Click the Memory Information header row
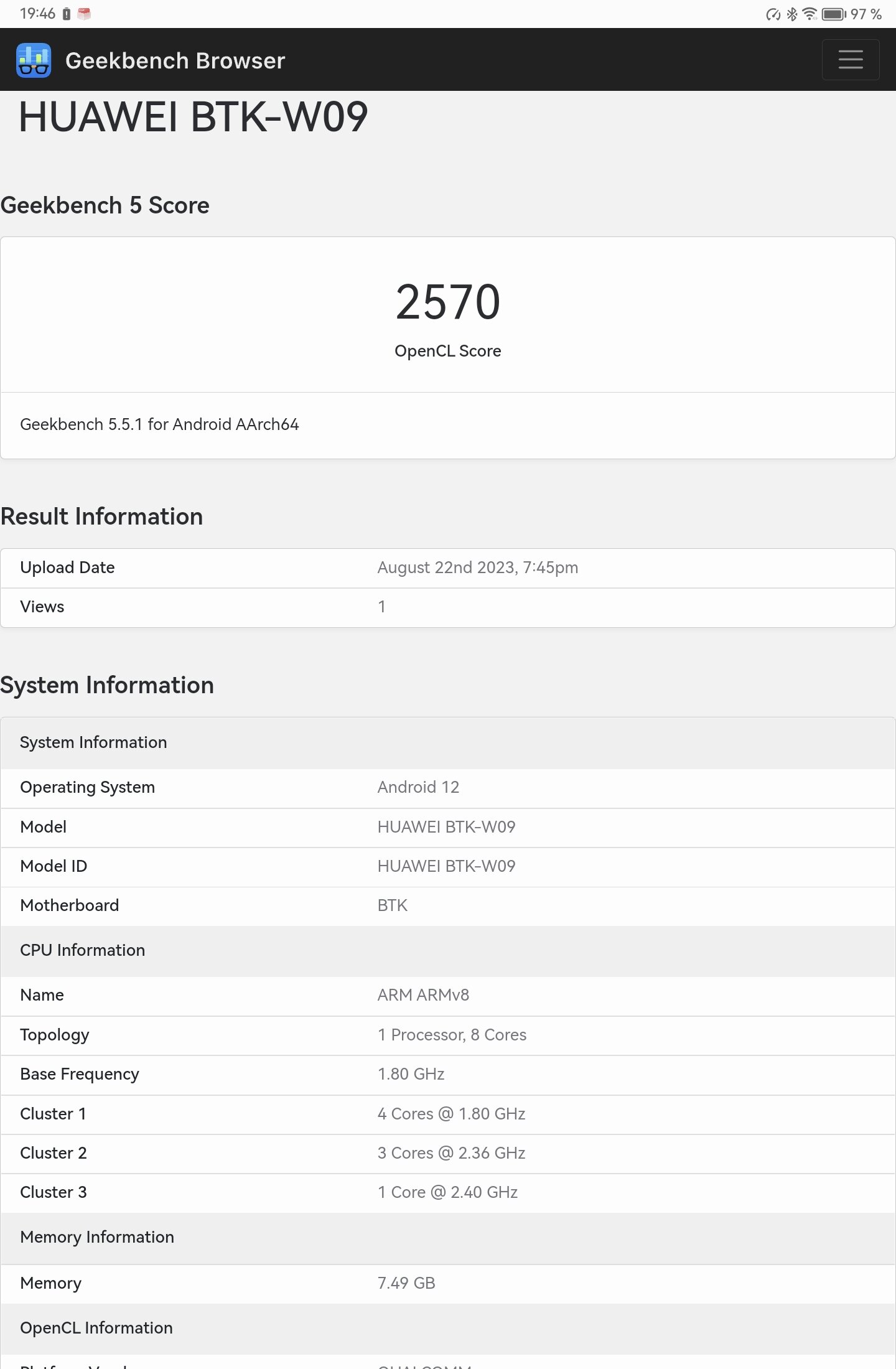Screen dimensions: 896x1369 (x=448, y=1238)
